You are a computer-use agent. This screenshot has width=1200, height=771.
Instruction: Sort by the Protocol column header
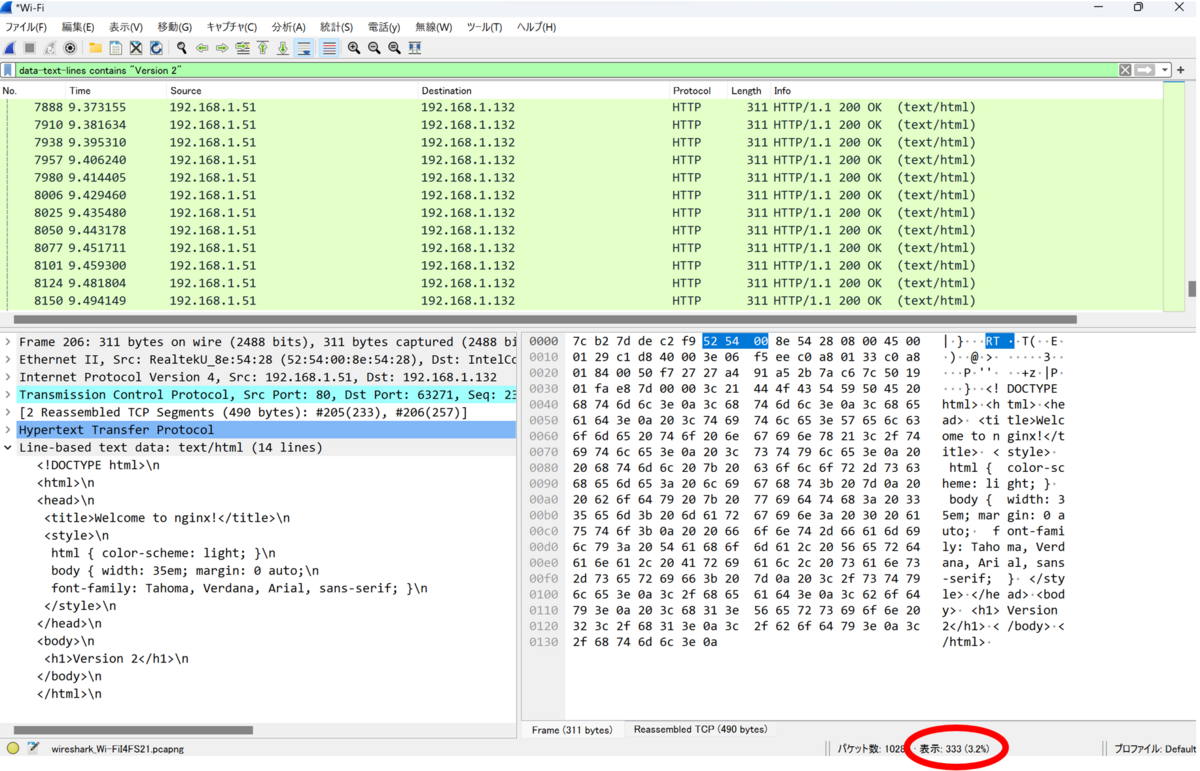(697, 90)
